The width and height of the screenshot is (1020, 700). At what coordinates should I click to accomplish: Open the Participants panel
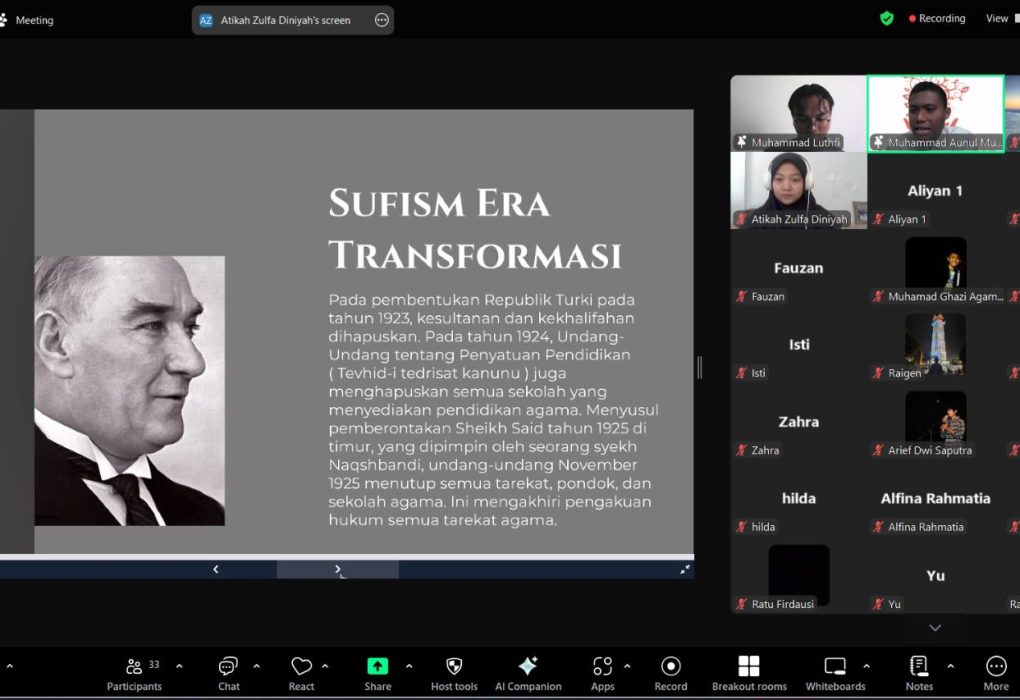pos(134,673)
